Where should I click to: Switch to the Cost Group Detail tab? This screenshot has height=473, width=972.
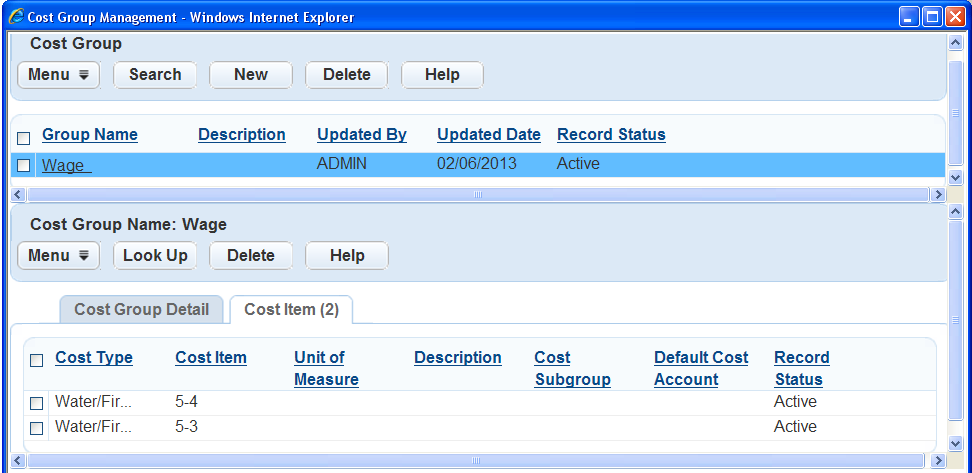coord(141,310)
